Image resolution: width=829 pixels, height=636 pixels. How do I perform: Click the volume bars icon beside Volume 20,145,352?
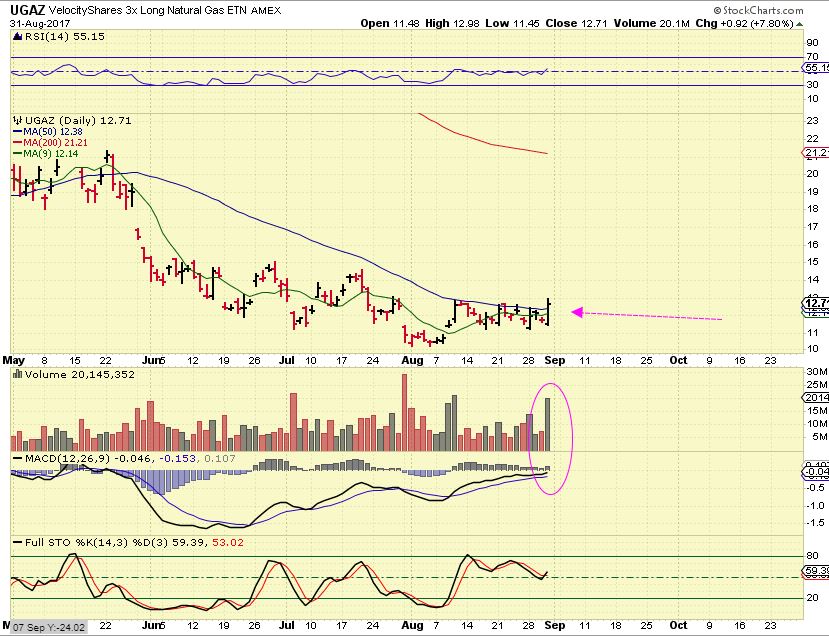tap(17, 374)
